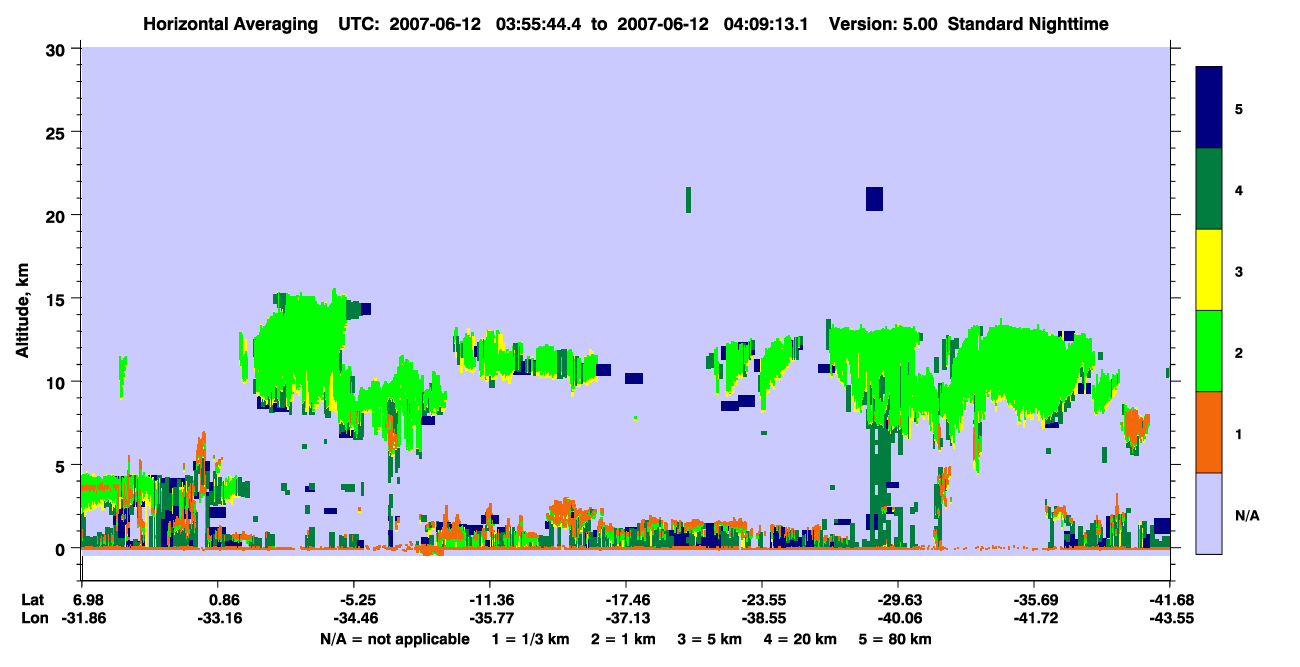
Task: Click the 'Altitude, km' axis label
Action: tap(22, 311)
